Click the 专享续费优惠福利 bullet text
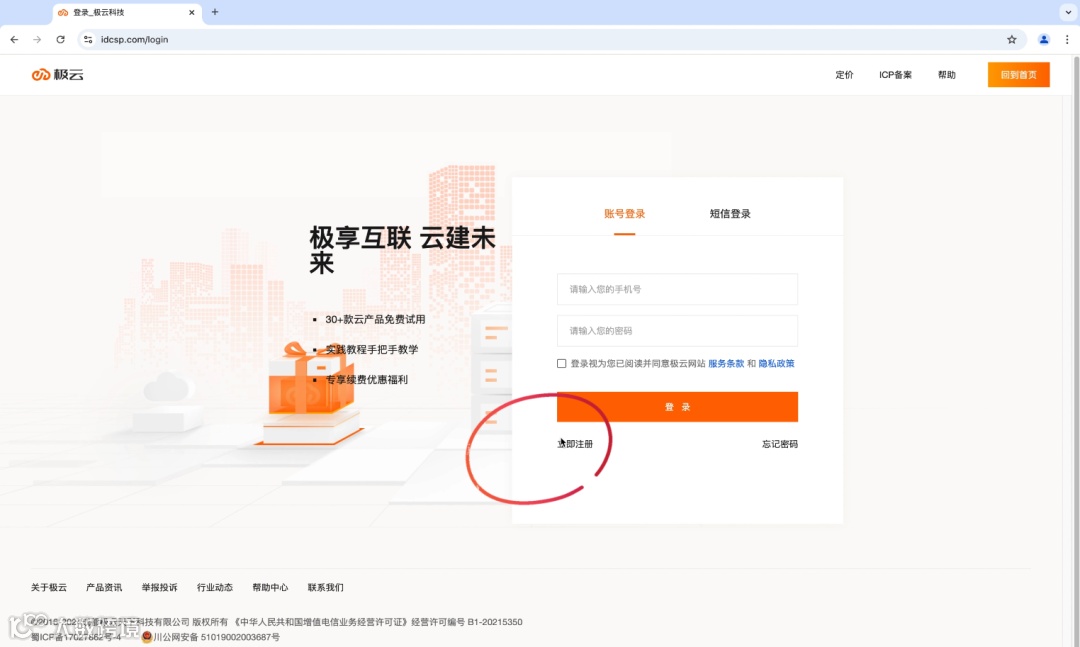This screenshot has height=647, width=1080. (x=366, y=380)
